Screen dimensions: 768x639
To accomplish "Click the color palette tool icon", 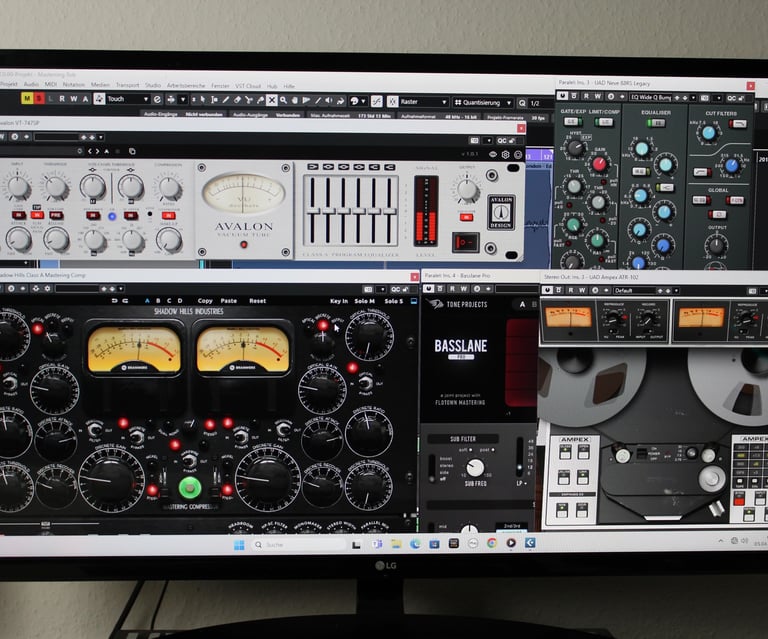I will (x=355, y=101).
